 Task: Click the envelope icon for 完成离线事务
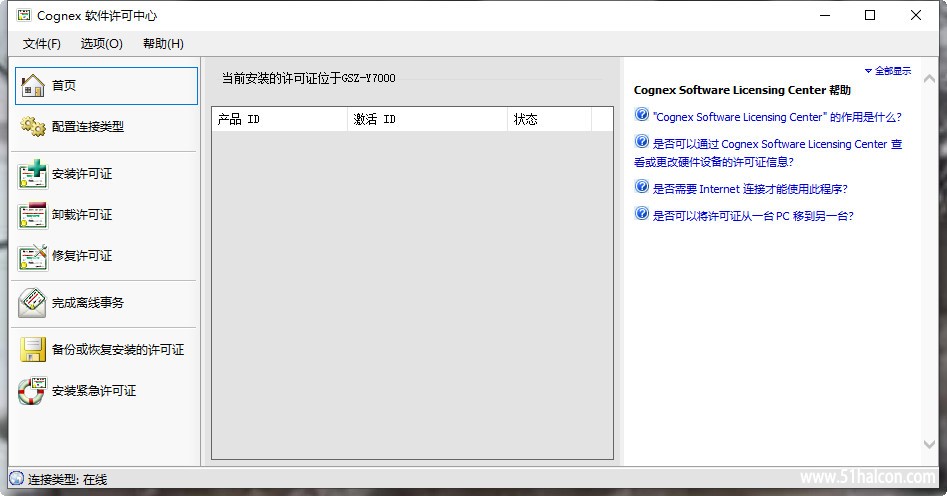[x=32, y=303]
